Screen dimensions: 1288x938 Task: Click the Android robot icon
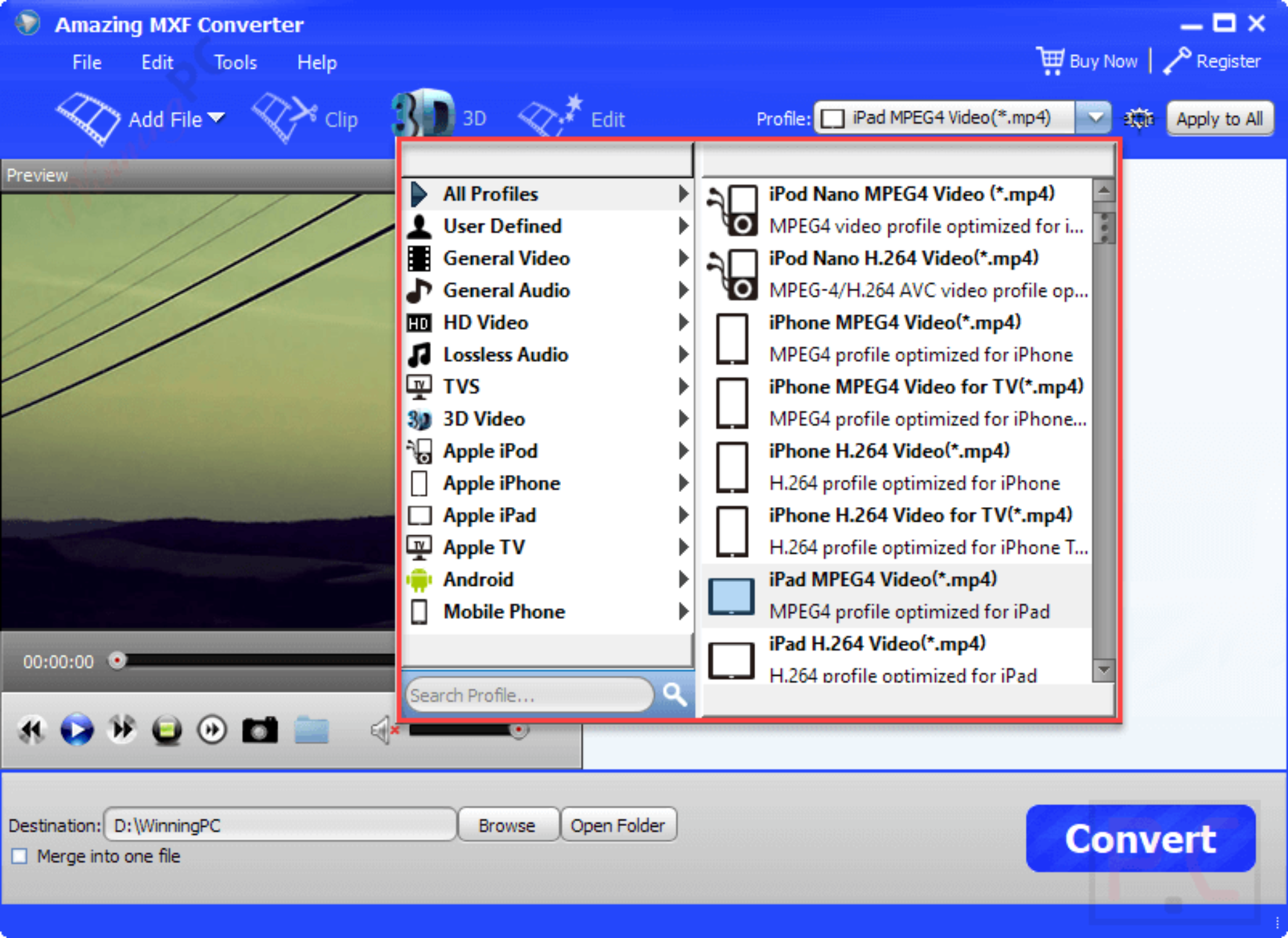pyautogui.click(x=419, y=579)
